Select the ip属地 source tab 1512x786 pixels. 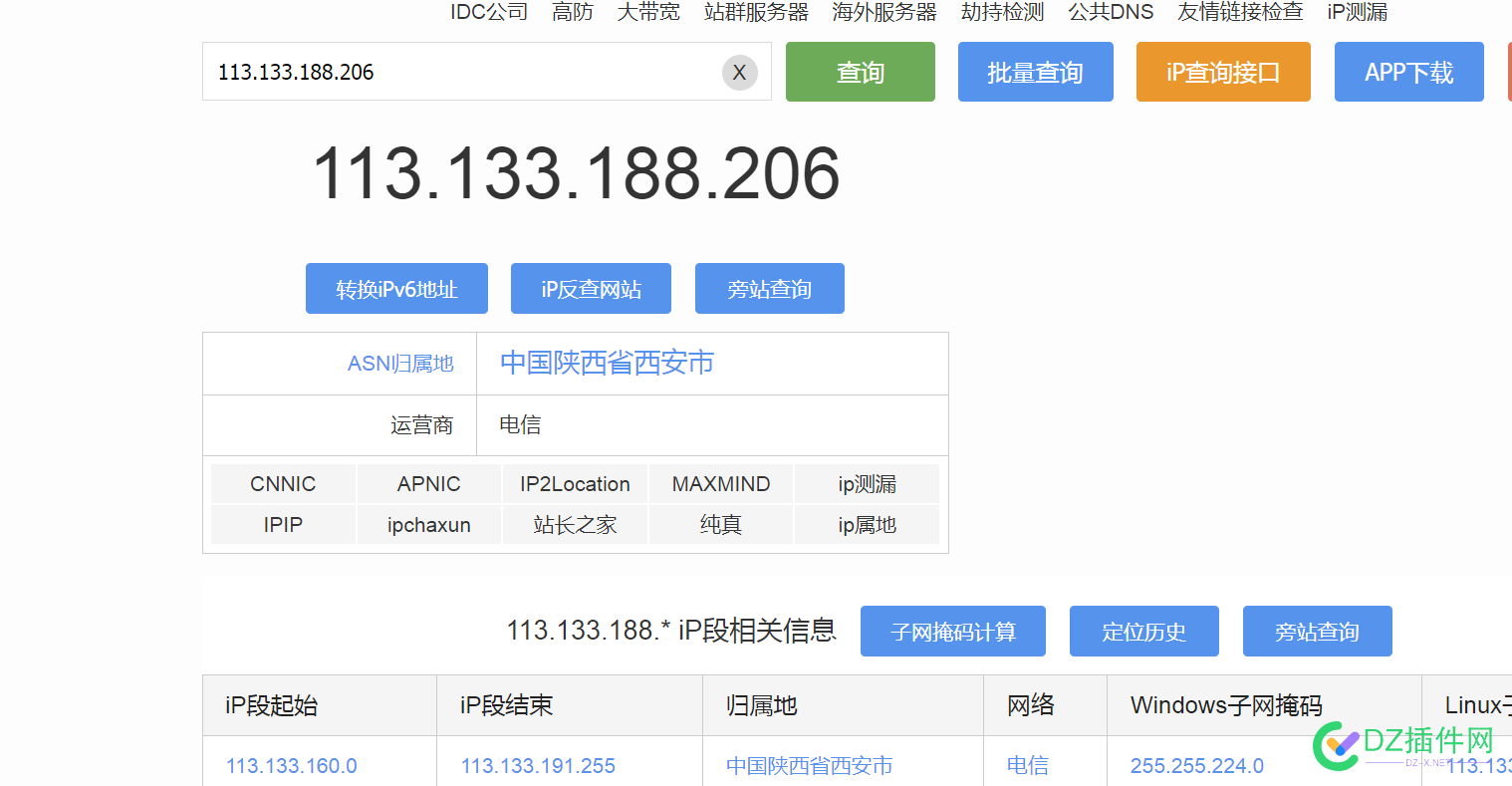[x=867, y=525]
